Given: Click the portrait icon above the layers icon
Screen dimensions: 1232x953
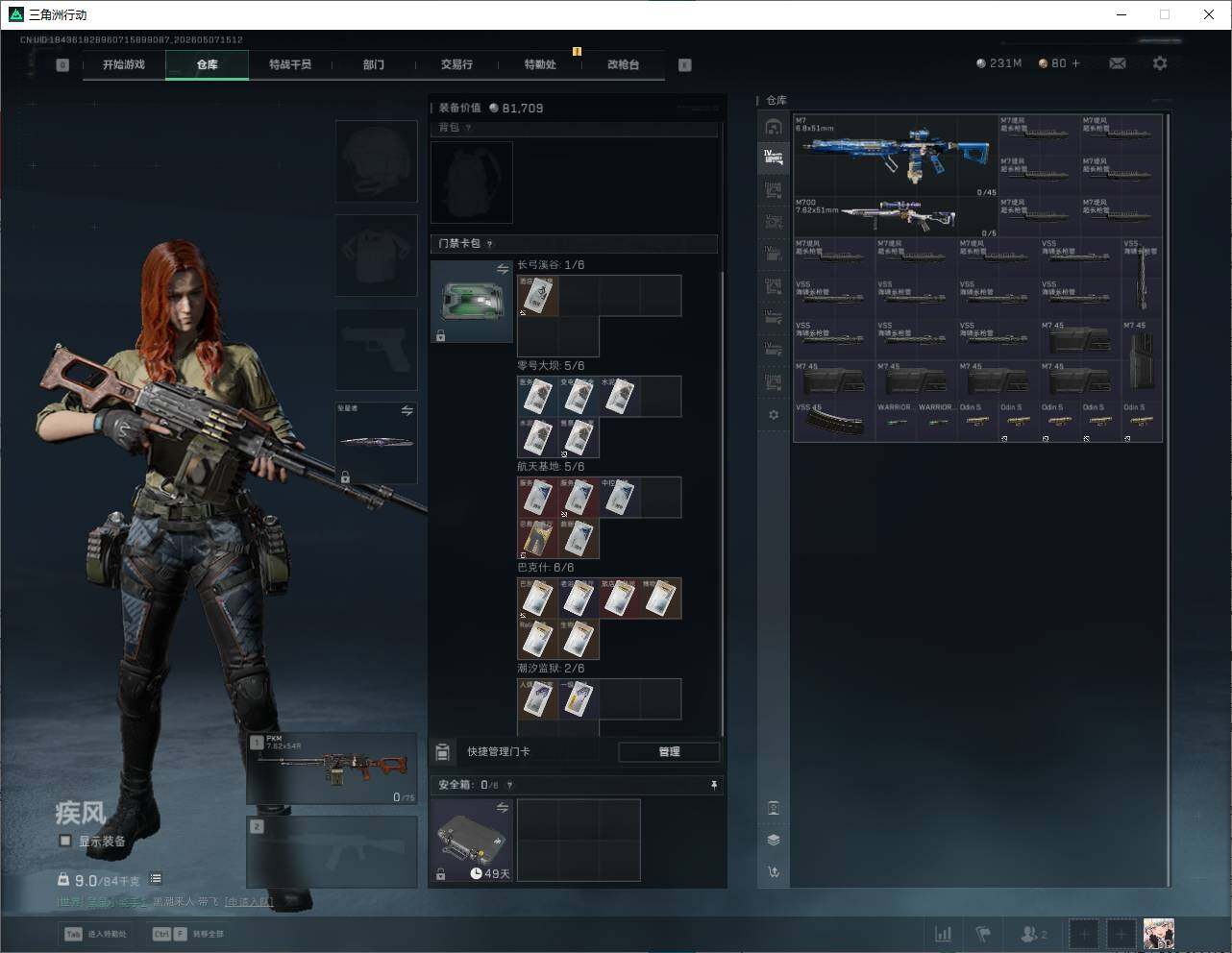Looking at the screenshot, I should pyautogui.click(x=774, y=808).
